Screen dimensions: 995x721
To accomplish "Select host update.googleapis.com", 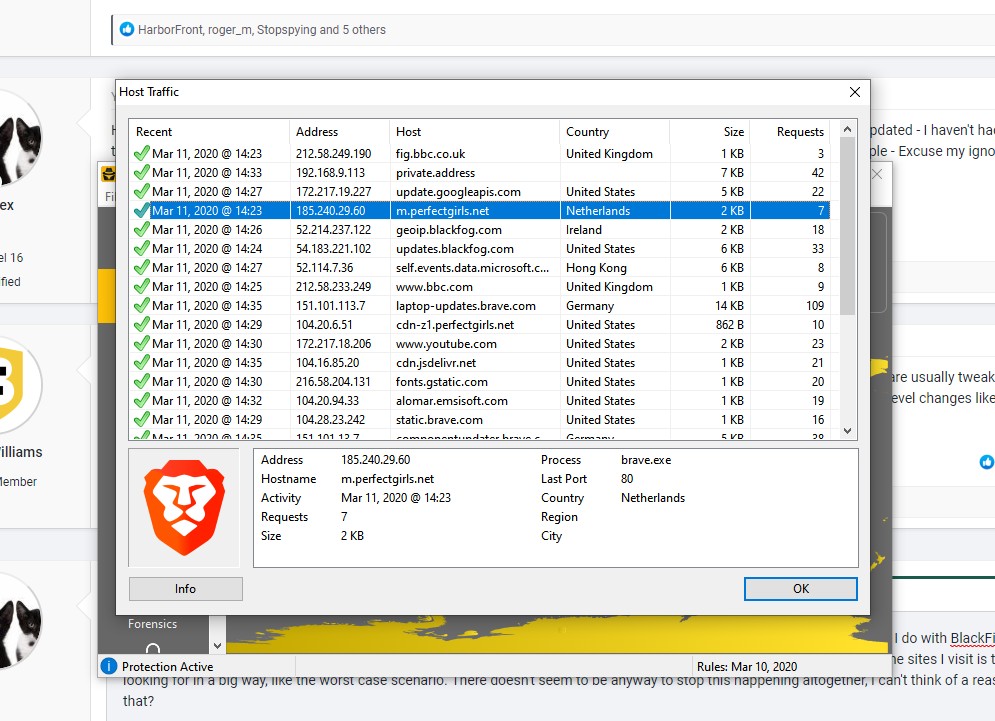I will tap(458, 192).
